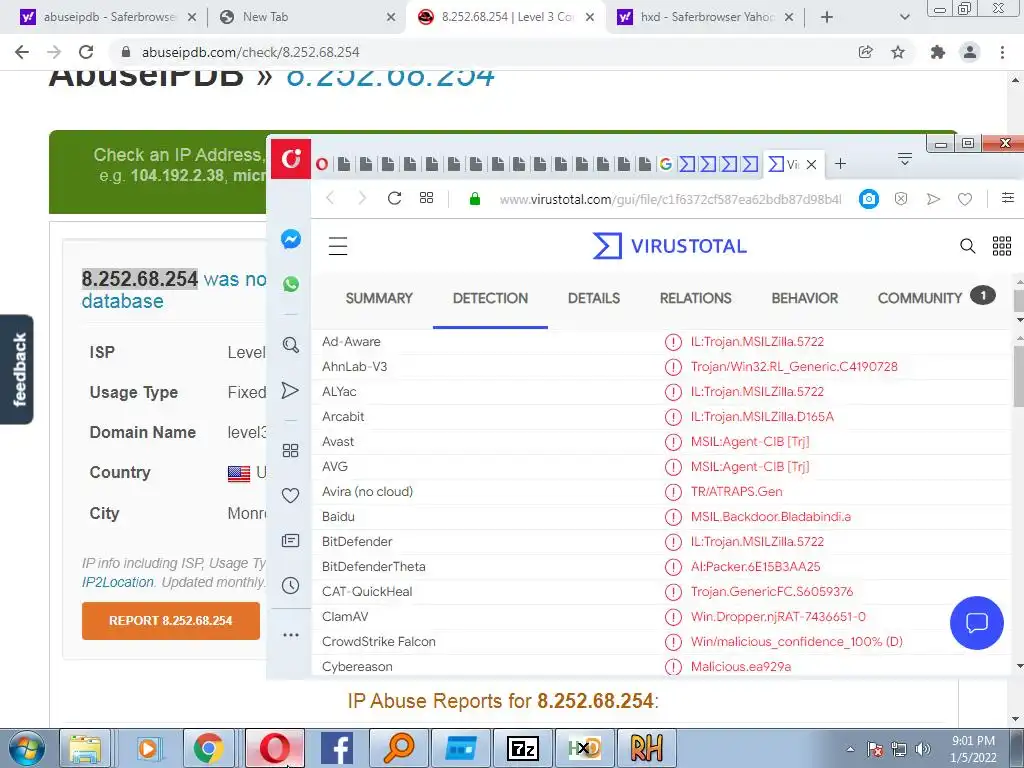Bookmark VirusTotal page with heart icon
This screenshot has height=768, width=1024.
(x=965, y=199)
